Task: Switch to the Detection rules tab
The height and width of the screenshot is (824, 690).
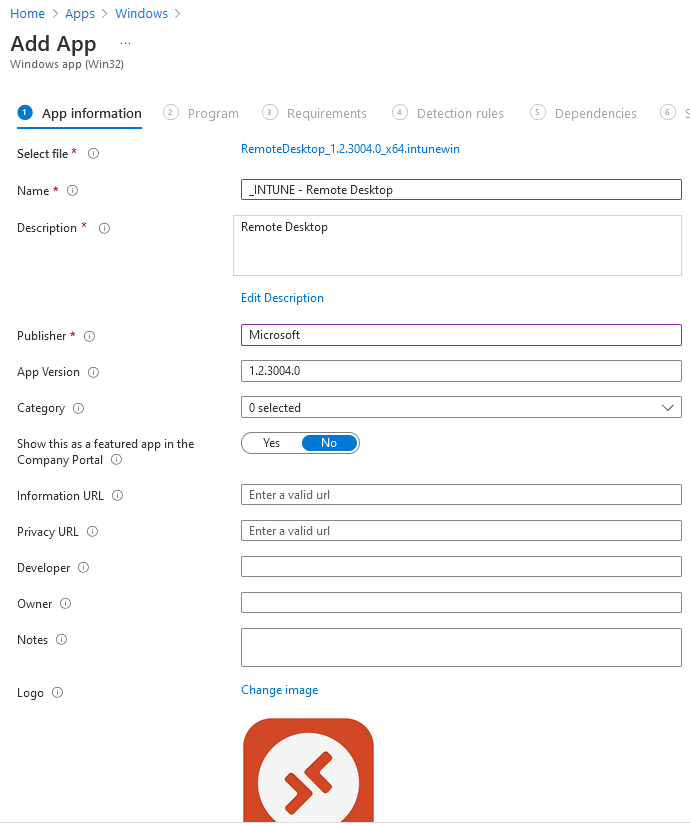Action: coord(448,114)
